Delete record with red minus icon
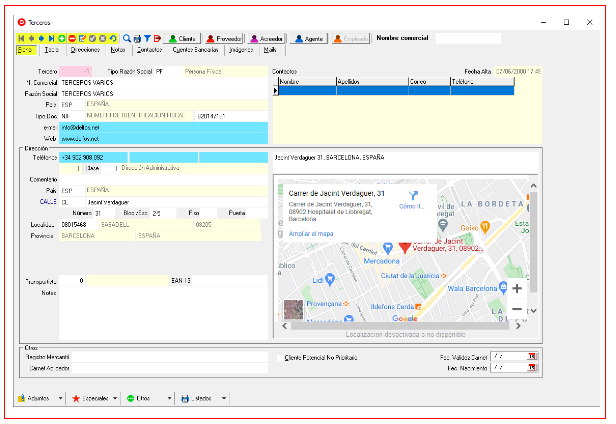Screen dimensions: 616x424 point(72,38)
